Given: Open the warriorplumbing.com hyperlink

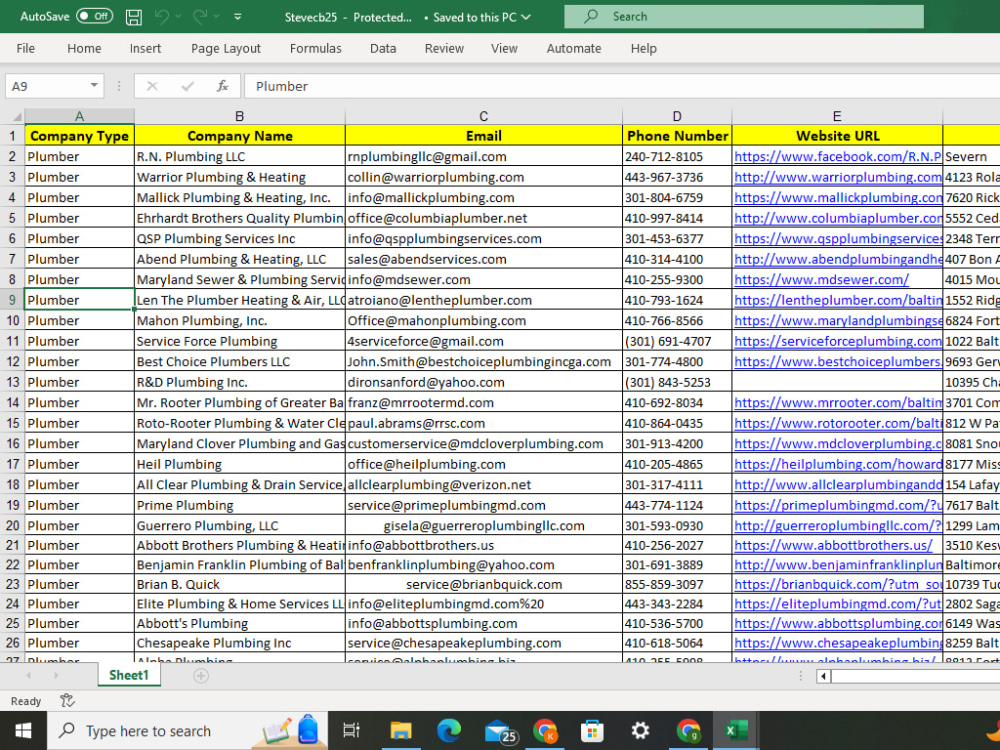Looking at the screenshot, I should coord(837,177).
